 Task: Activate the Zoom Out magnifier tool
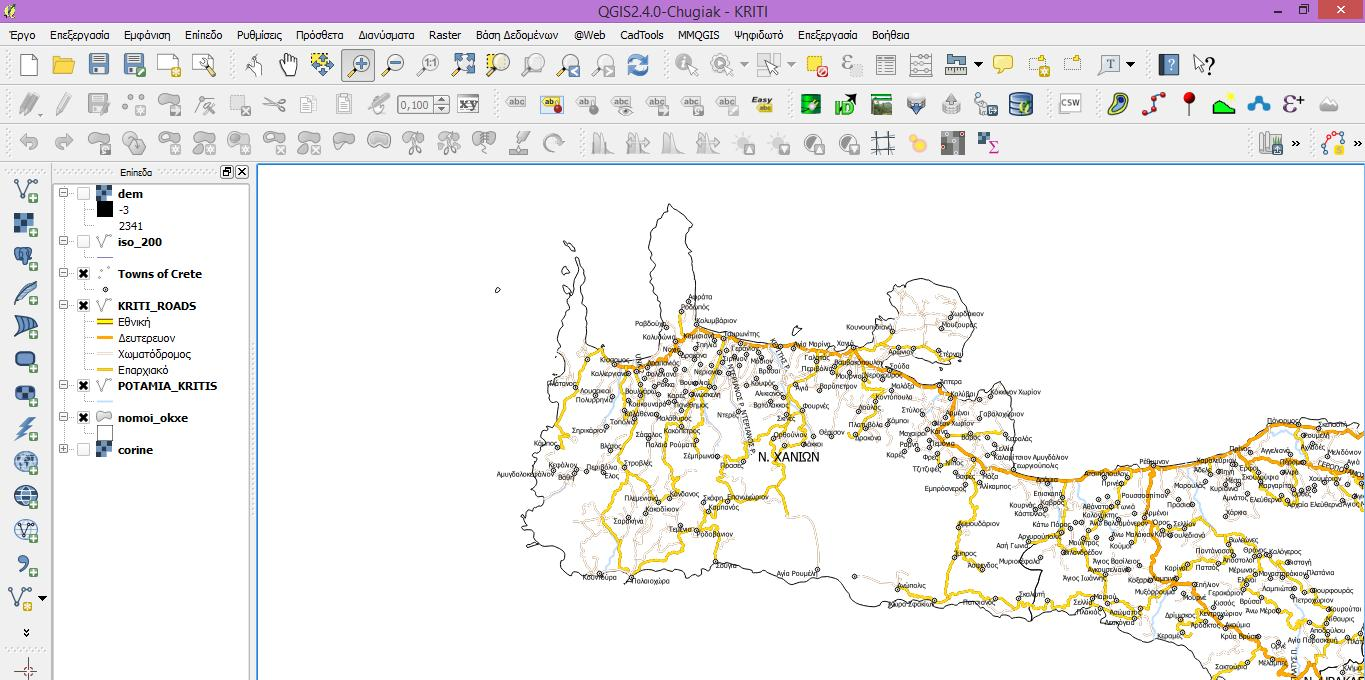point(393,65)
